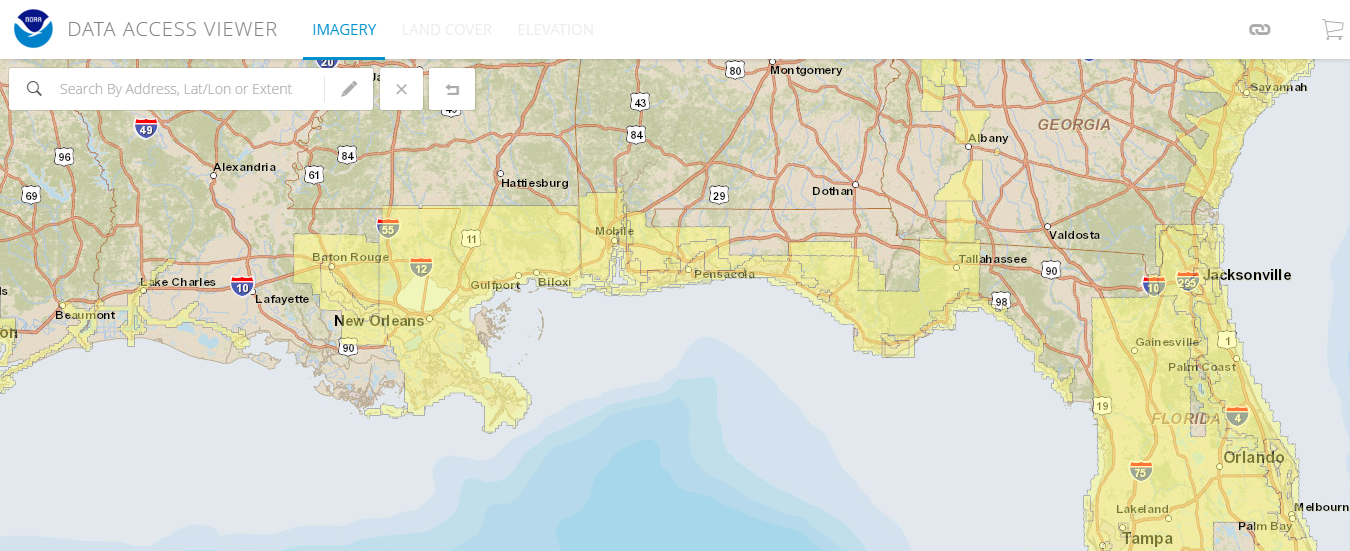Click the Hattiesburg city label
1350x551 pixels.
[x=535, y=183]
